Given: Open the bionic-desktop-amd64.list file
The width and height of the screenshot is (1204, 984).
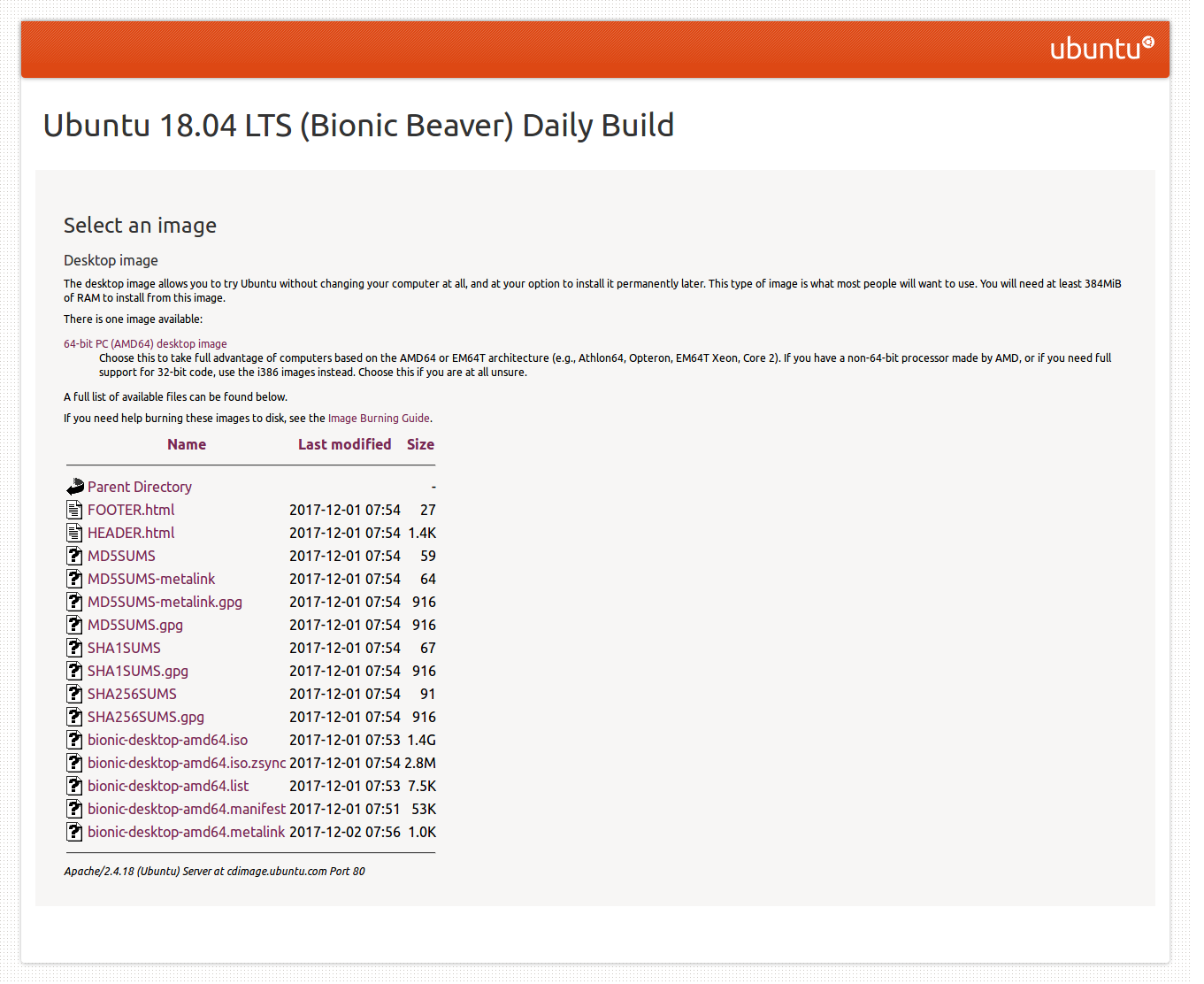Looking at the screenshot, I should click(x=168, y=786).
